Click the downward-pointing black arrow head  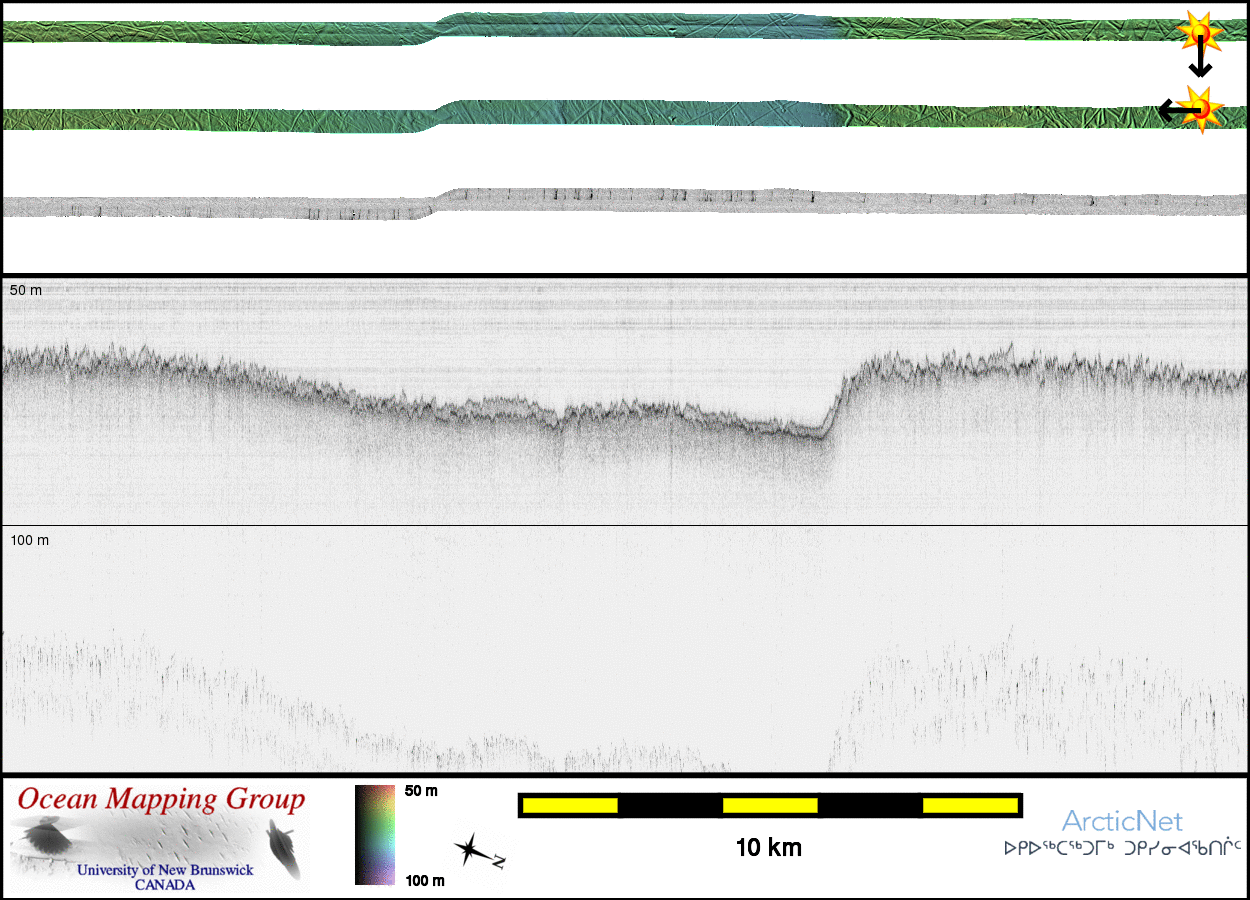(1200, 70)
